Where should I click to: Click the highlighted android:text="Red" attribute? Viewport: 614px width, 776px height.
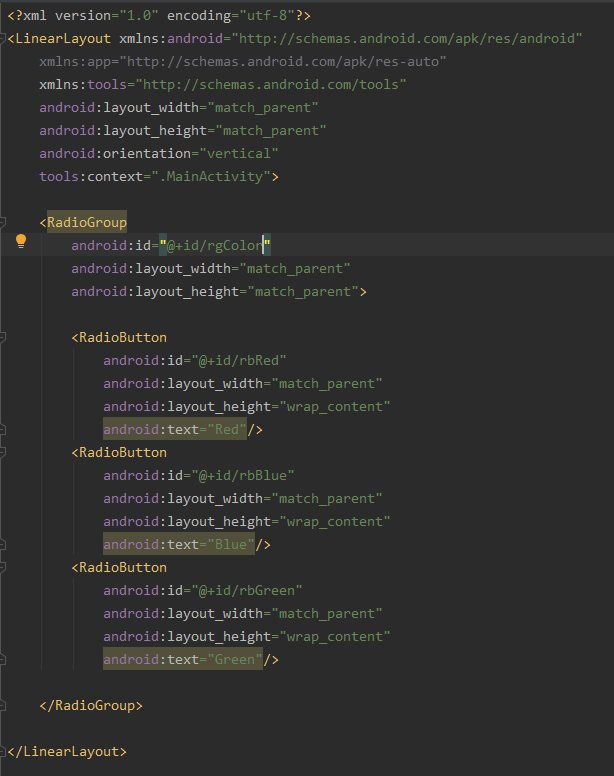point(175,429)
